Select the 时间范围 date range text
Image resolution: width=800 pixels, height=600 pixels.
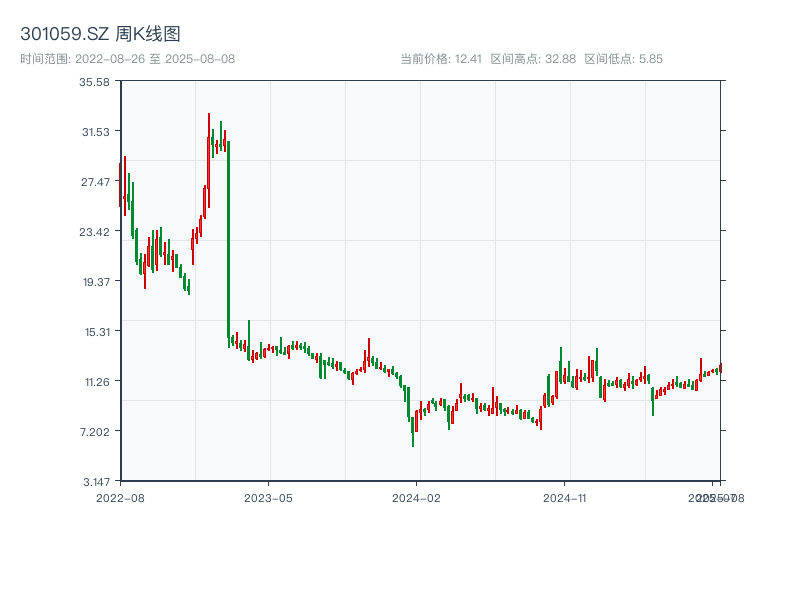tap(127, 59)
